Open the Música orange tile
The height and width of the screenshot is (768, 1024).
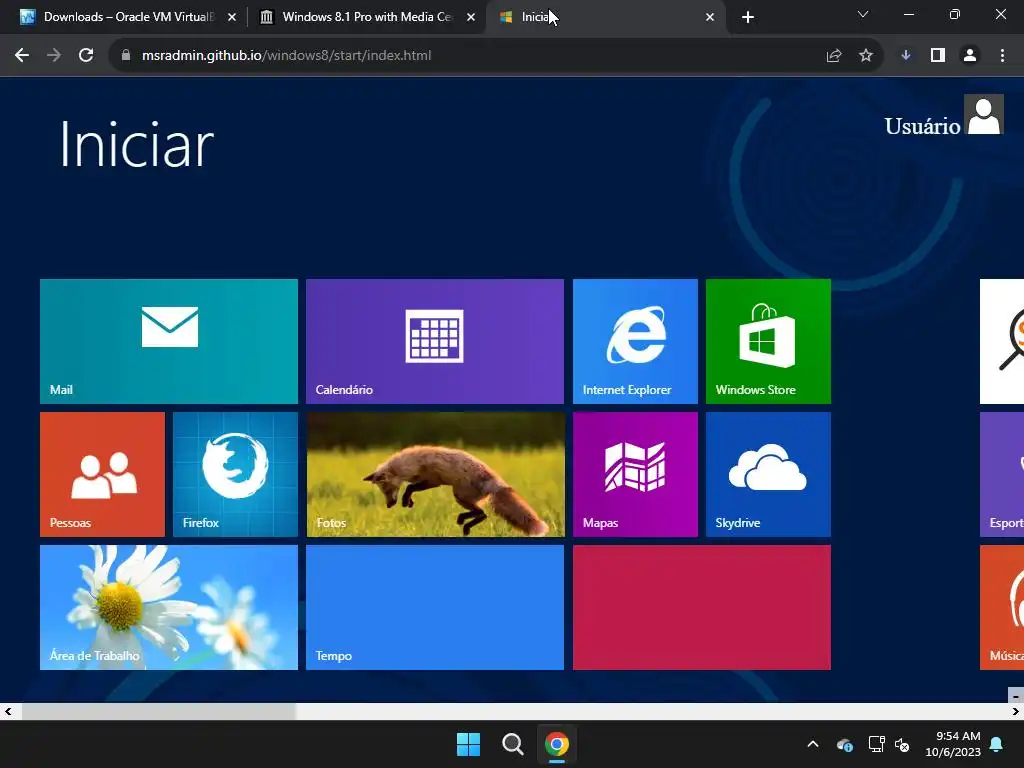pyautogui.click(x=1002, y=607)
